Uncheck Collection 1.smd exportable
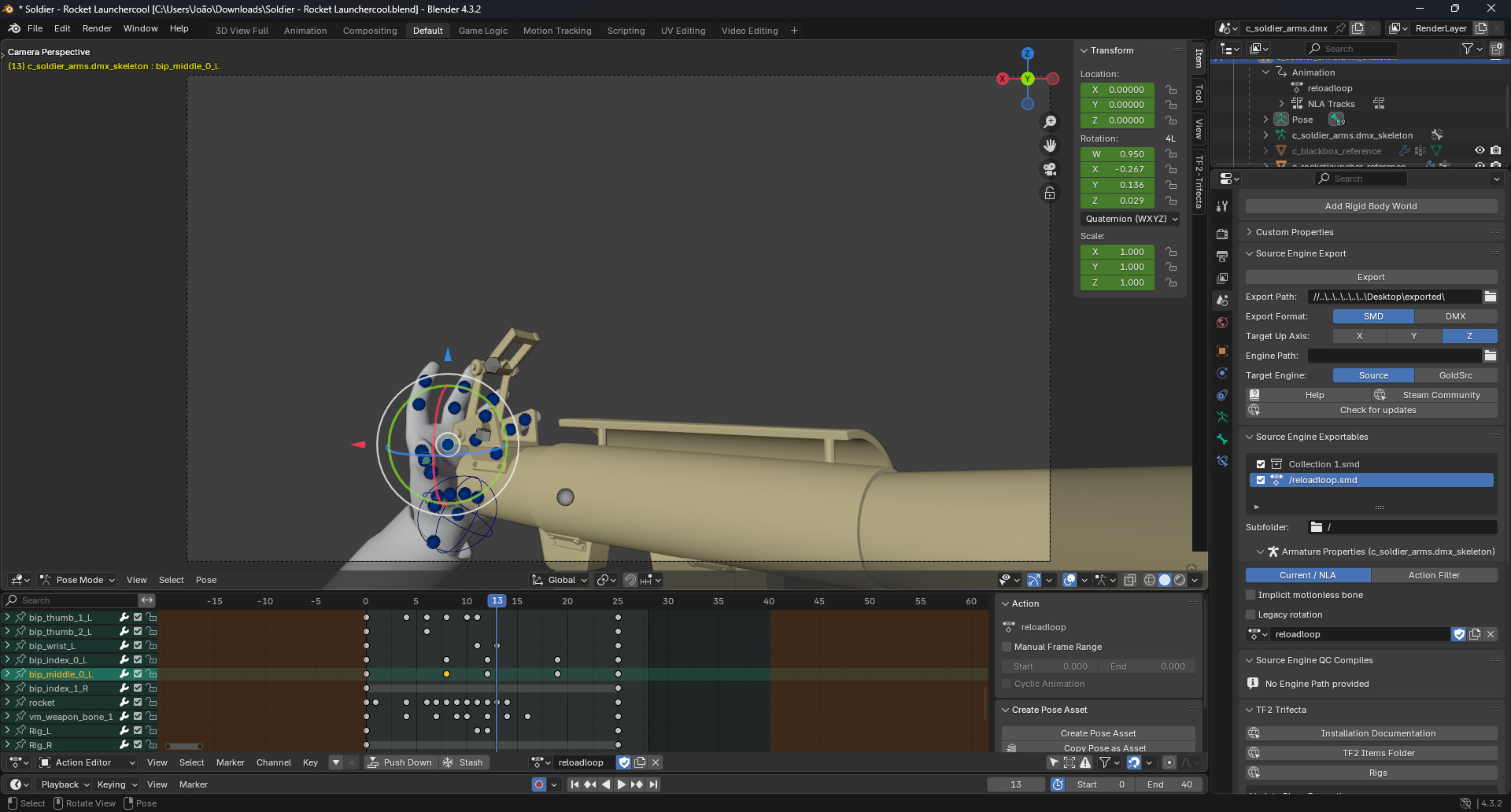The width and height of the screenshot is (1511, 812). click(1262, 464)
